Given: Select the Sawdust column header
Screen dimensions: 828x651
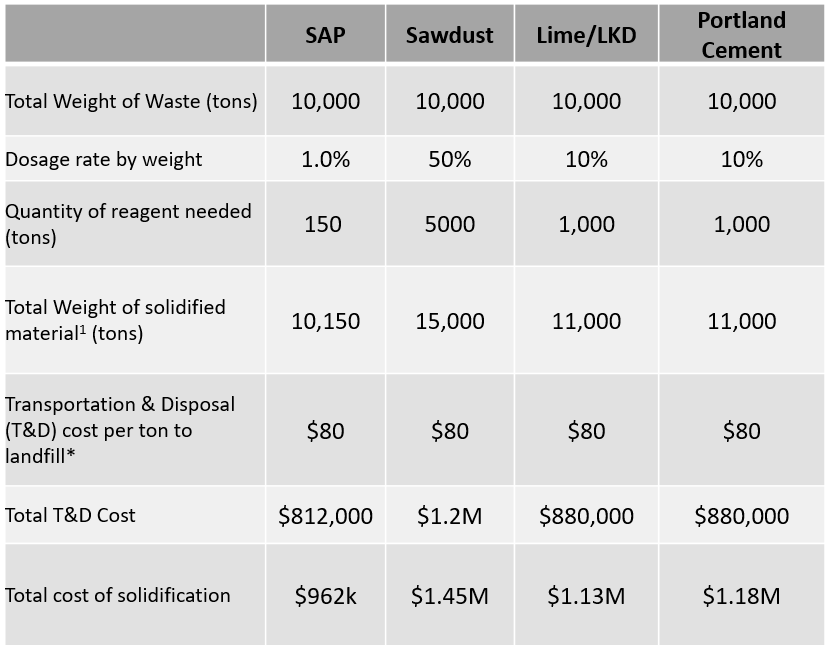Looking at the screenshot, I should click(x=449, y=35).
